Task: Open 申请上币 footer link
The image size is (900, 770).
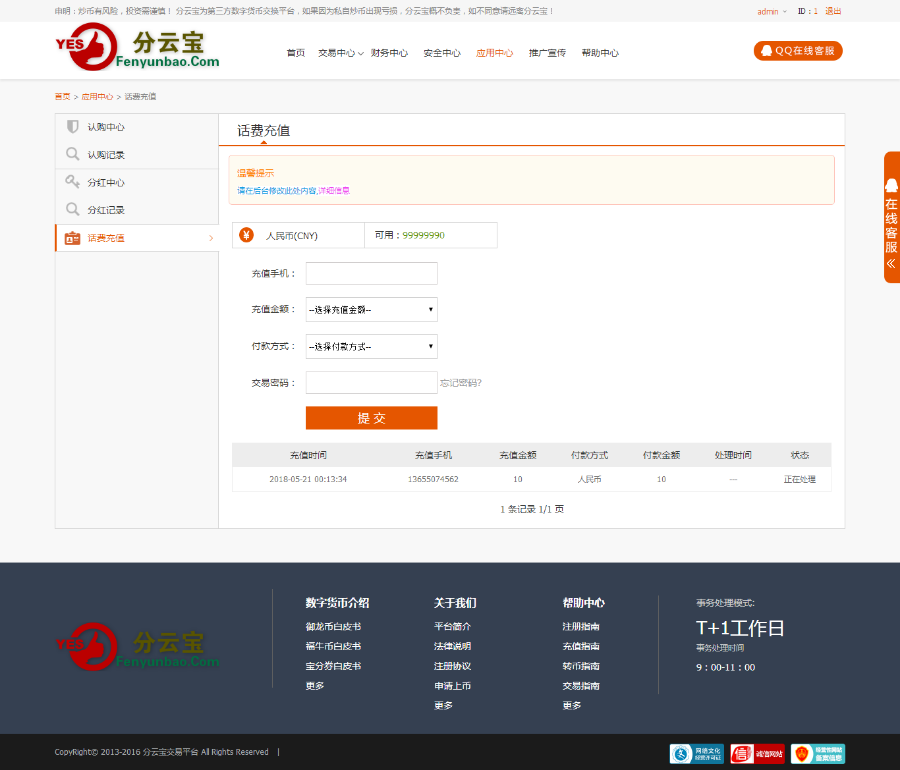Action: (x=452, y=686)
